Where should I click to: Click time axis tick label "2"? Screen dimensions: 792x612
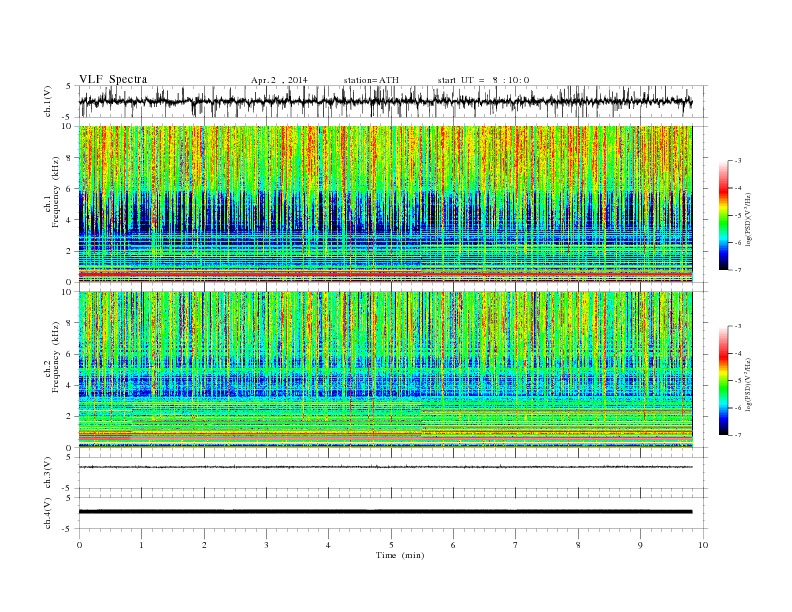tap(204, 545)
